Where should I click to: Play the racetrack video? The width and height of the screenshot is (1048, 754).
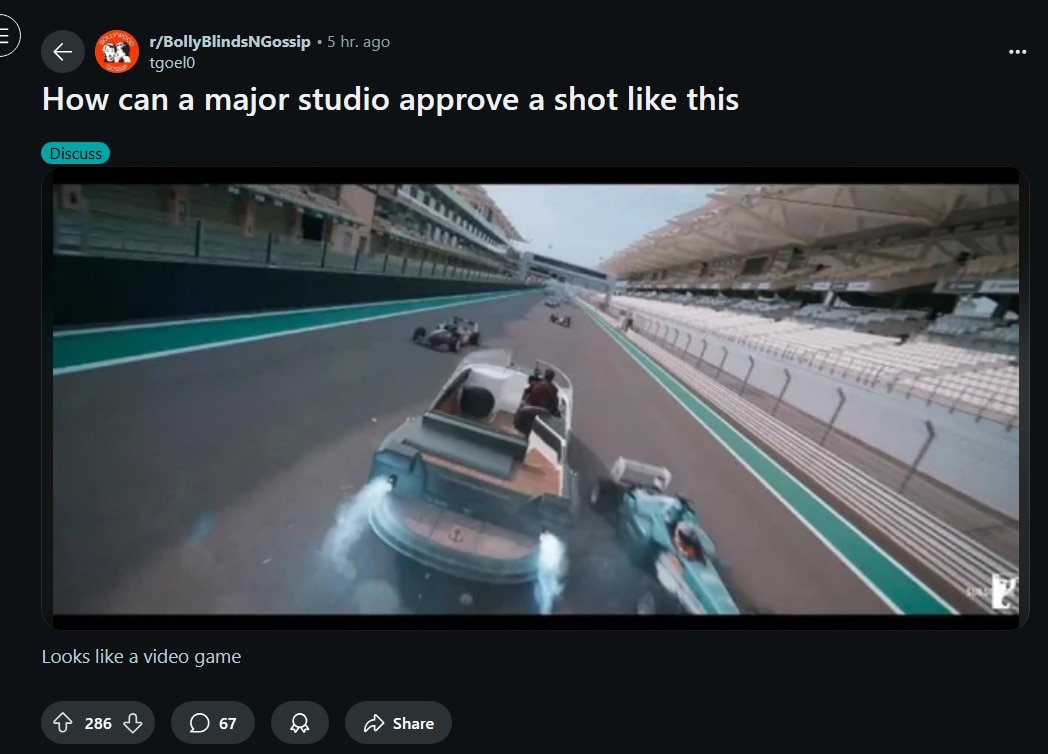(535, 398)
